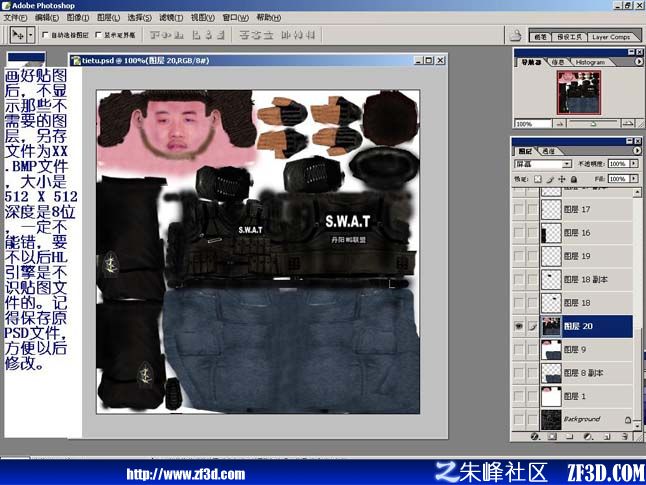Show layer 图层 17 visibility box
Viewport: 646px width, 485px height.
[x=518, y=209]
